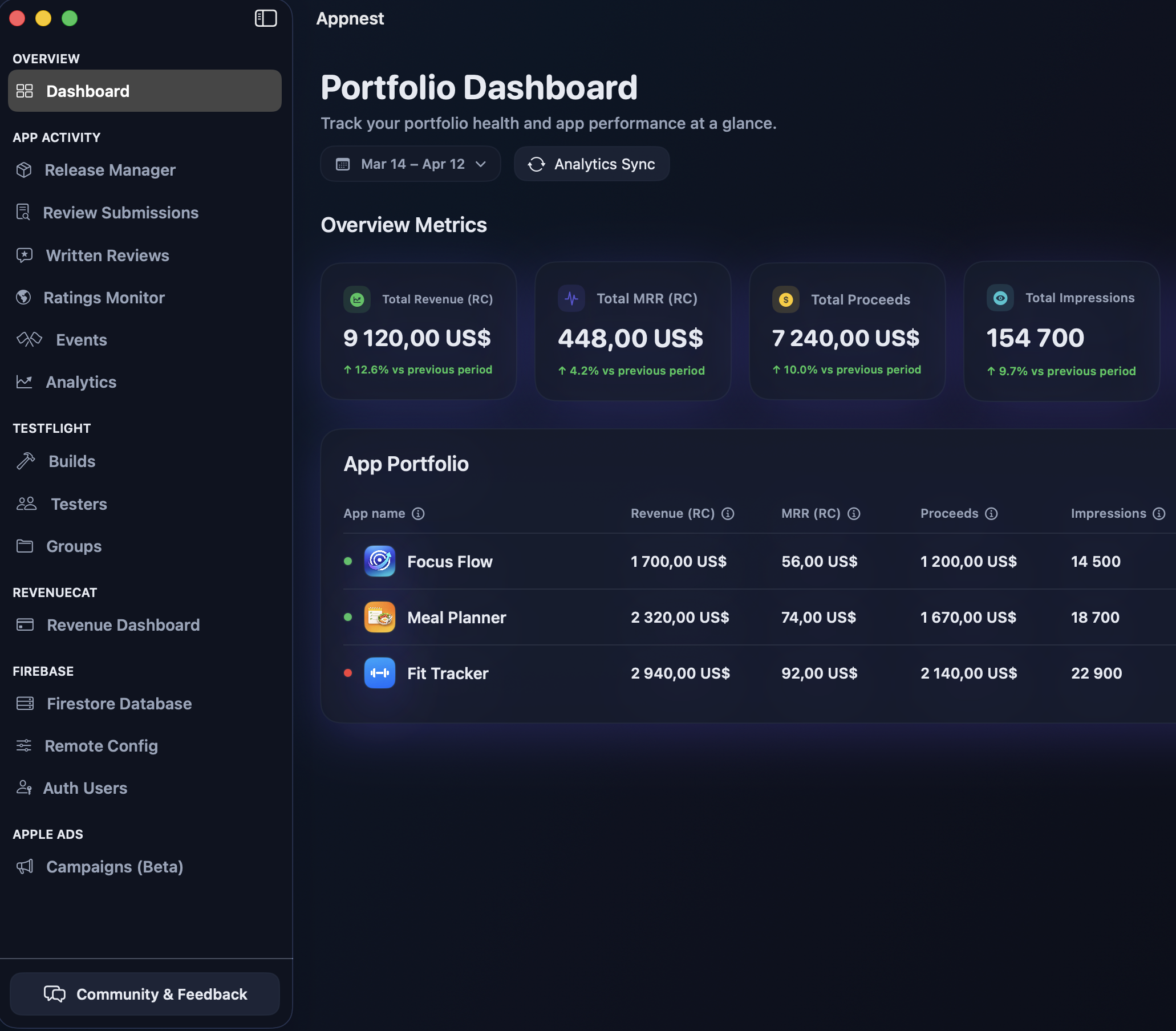Click the Firestore Database icon
Screen dimensions: 1176x1031
pos(25,703)
